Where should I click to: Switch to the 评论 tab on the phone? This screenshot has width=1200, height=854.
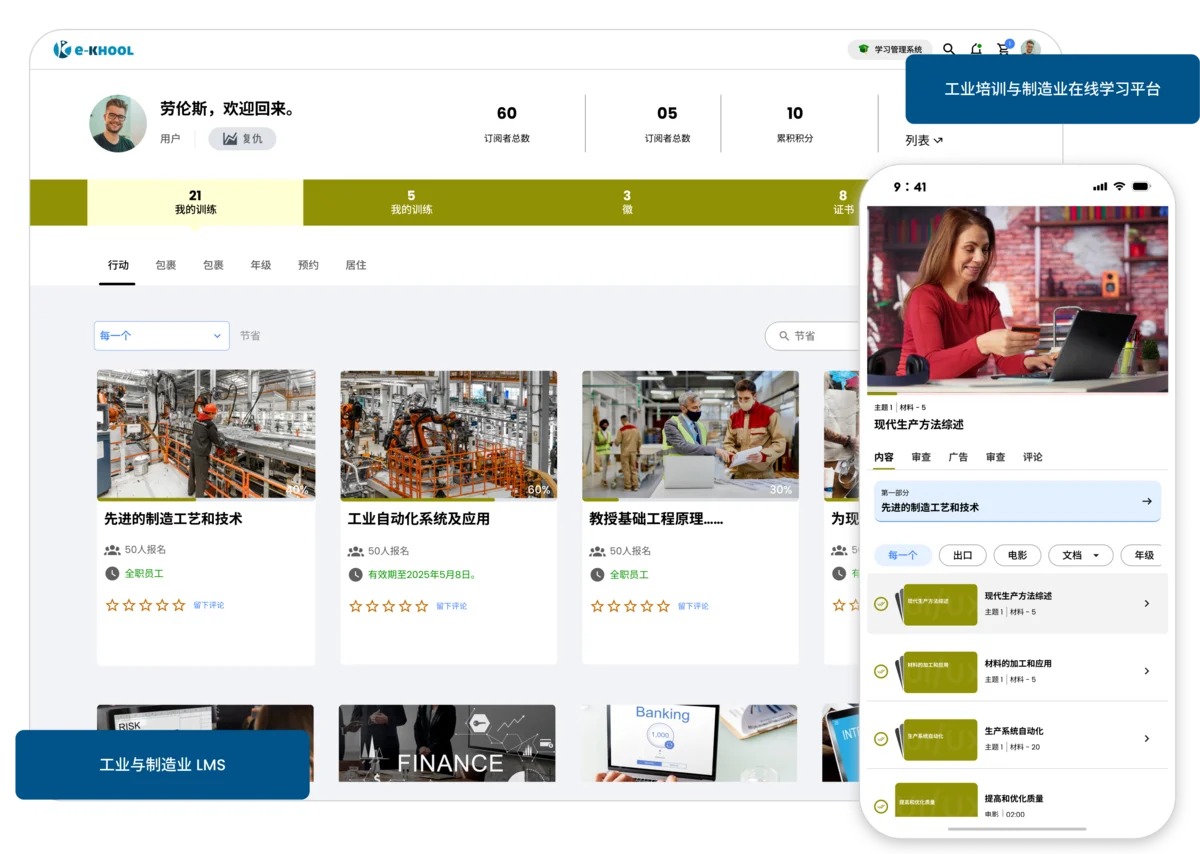pos(1032,457)
